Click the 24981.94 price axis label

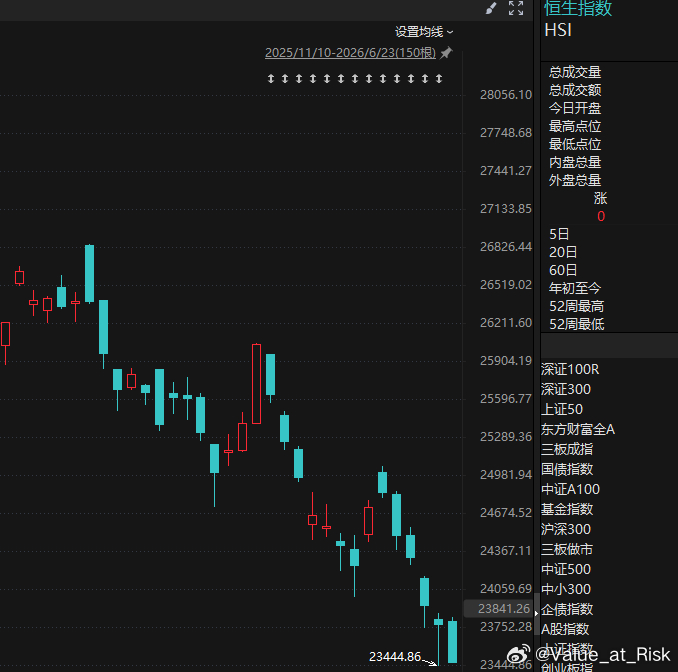[505, 475]
